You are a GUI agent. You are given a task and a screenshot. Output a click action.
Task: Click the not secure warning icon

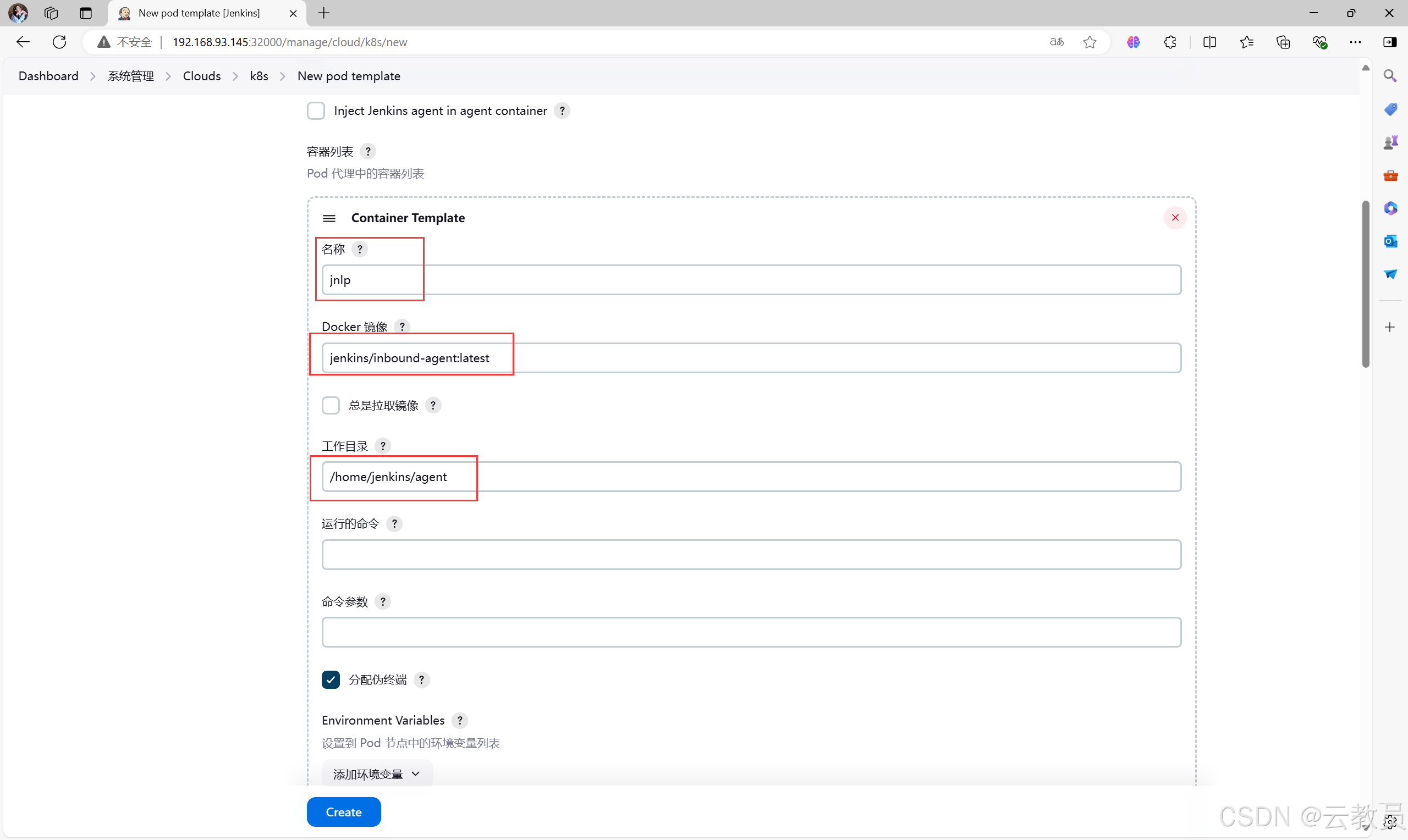[x=103, y=42]
